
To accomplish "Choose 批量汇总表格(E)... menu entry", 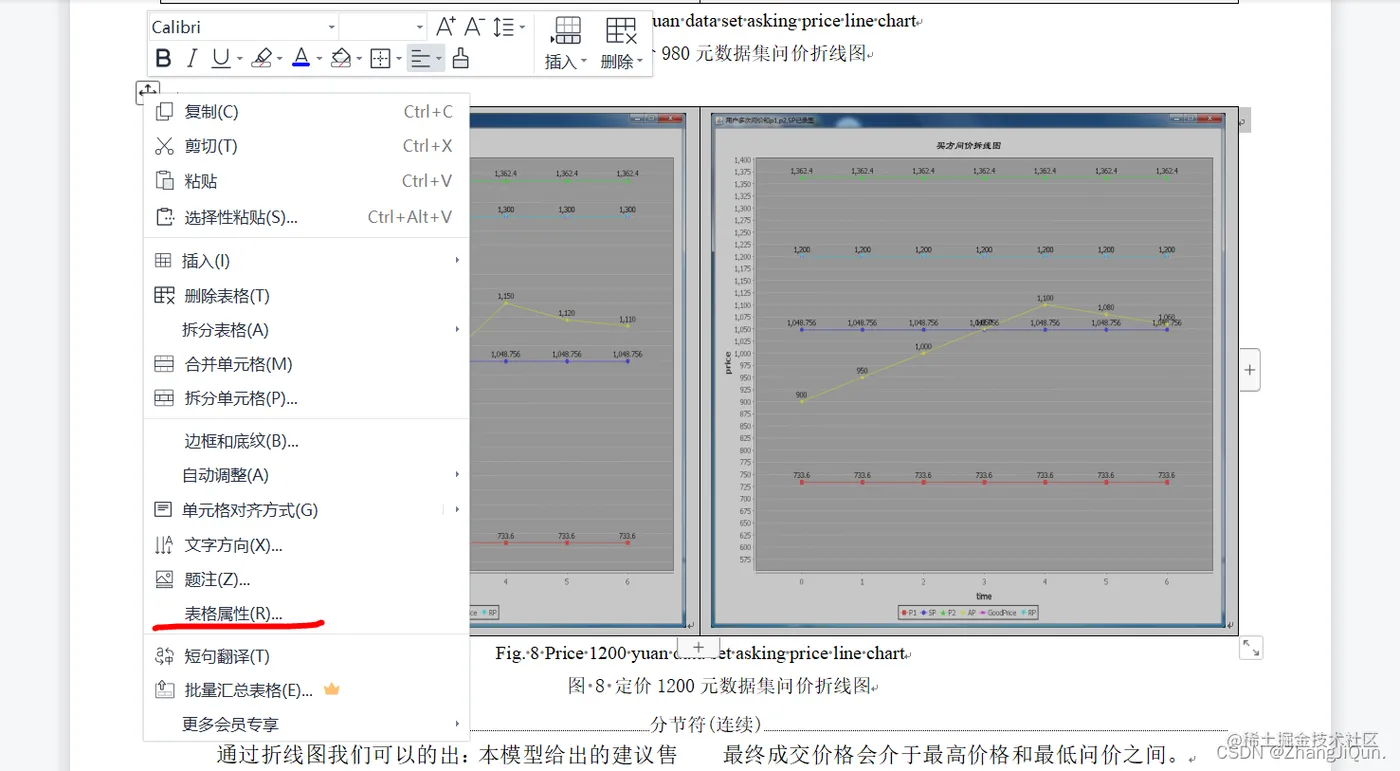I will (306, 690).
